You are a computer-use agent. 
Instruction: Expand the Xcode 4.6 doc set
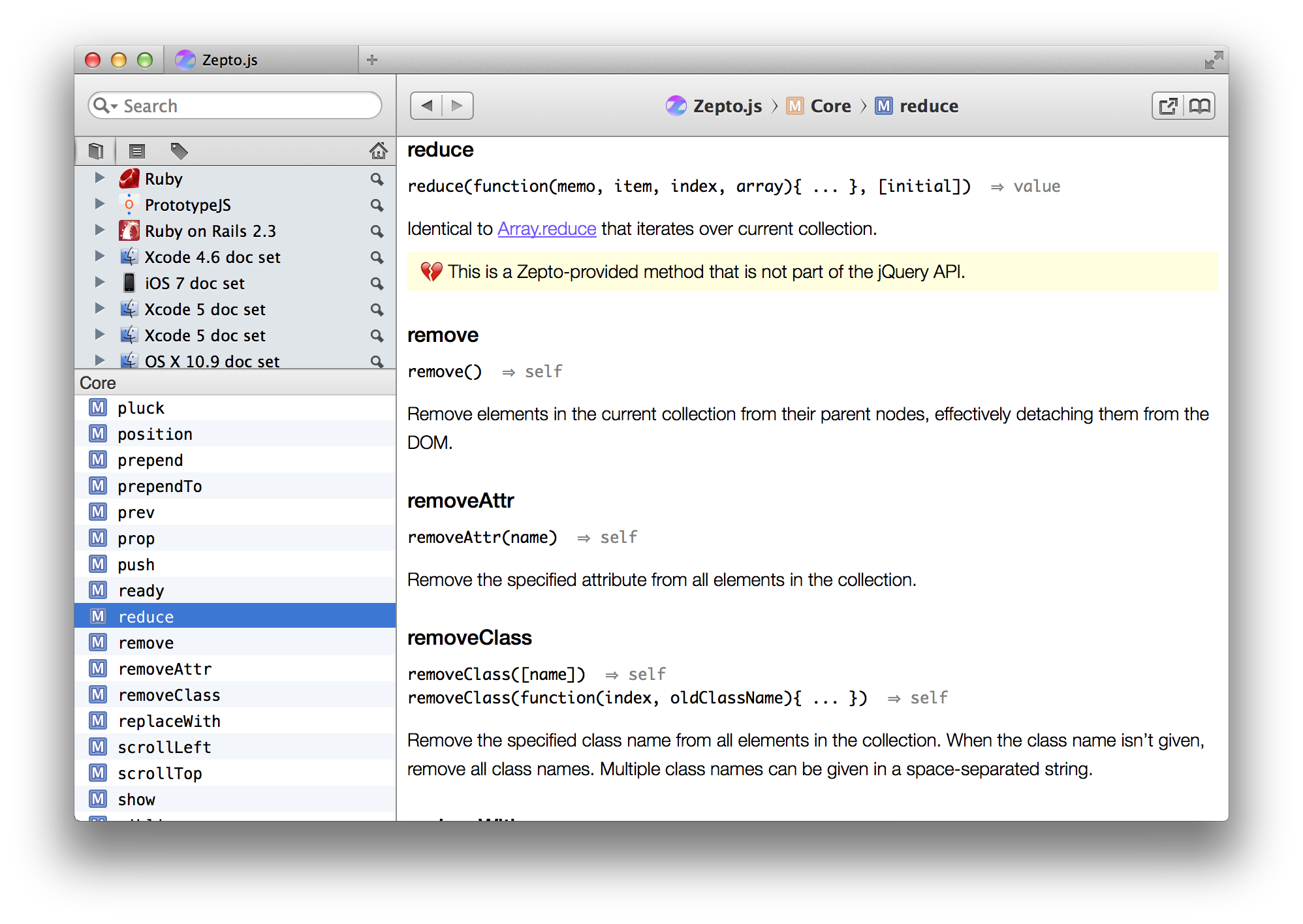coord(99,256)
